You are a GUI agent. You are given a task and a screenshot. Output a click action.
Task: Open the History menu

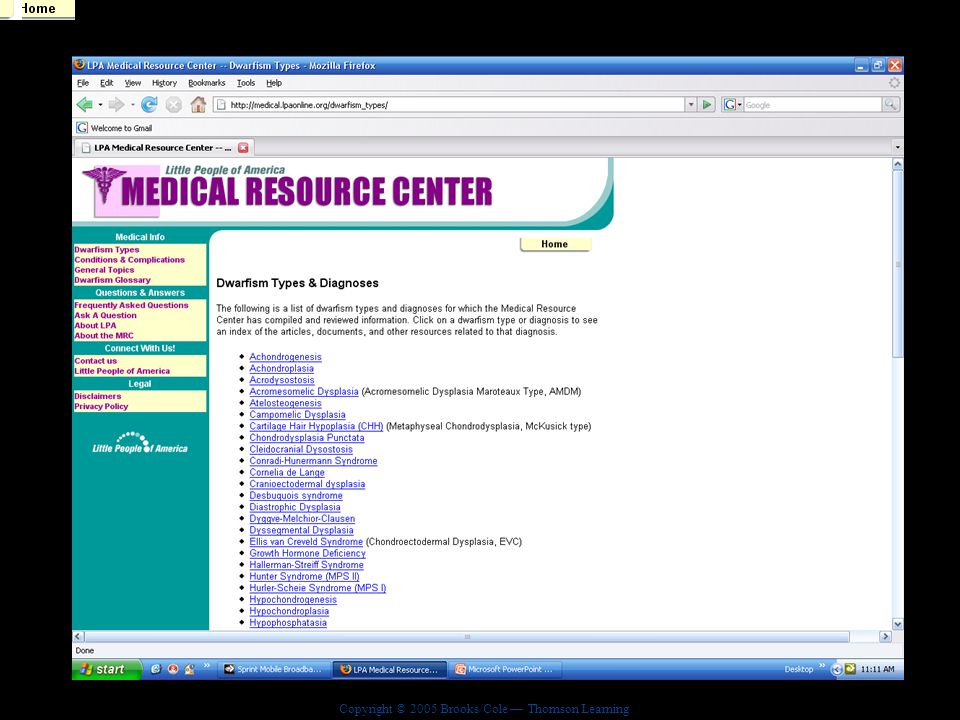[x=164, y=83]
